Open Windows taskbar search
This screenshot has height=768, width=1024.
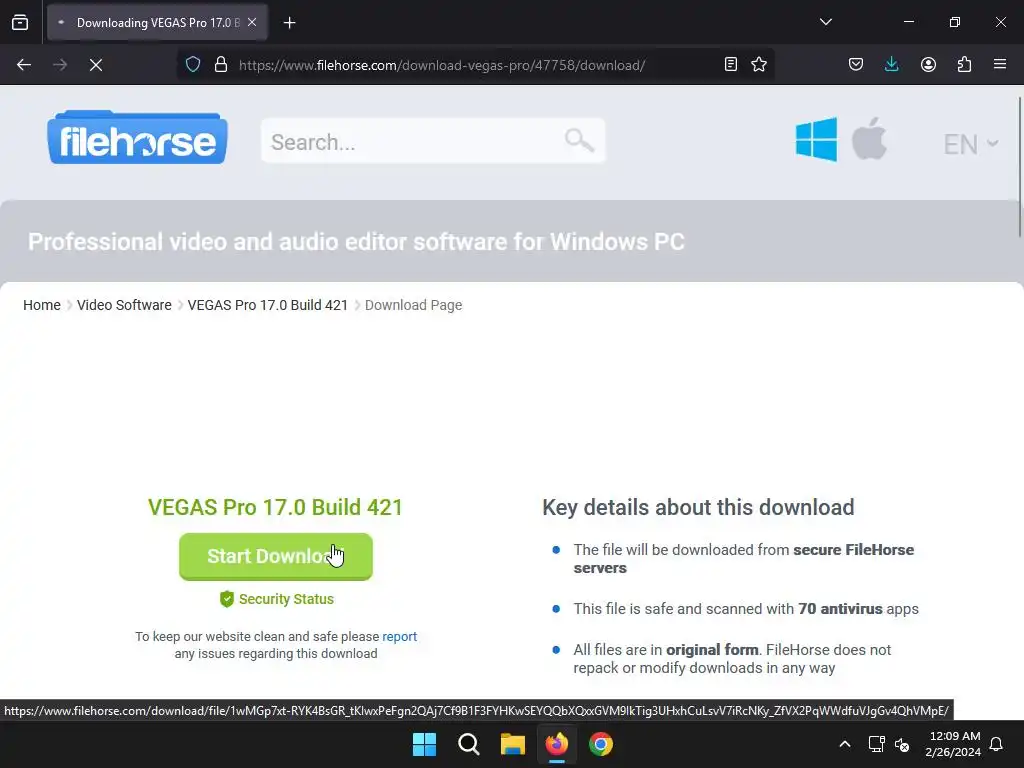point(468,744)
